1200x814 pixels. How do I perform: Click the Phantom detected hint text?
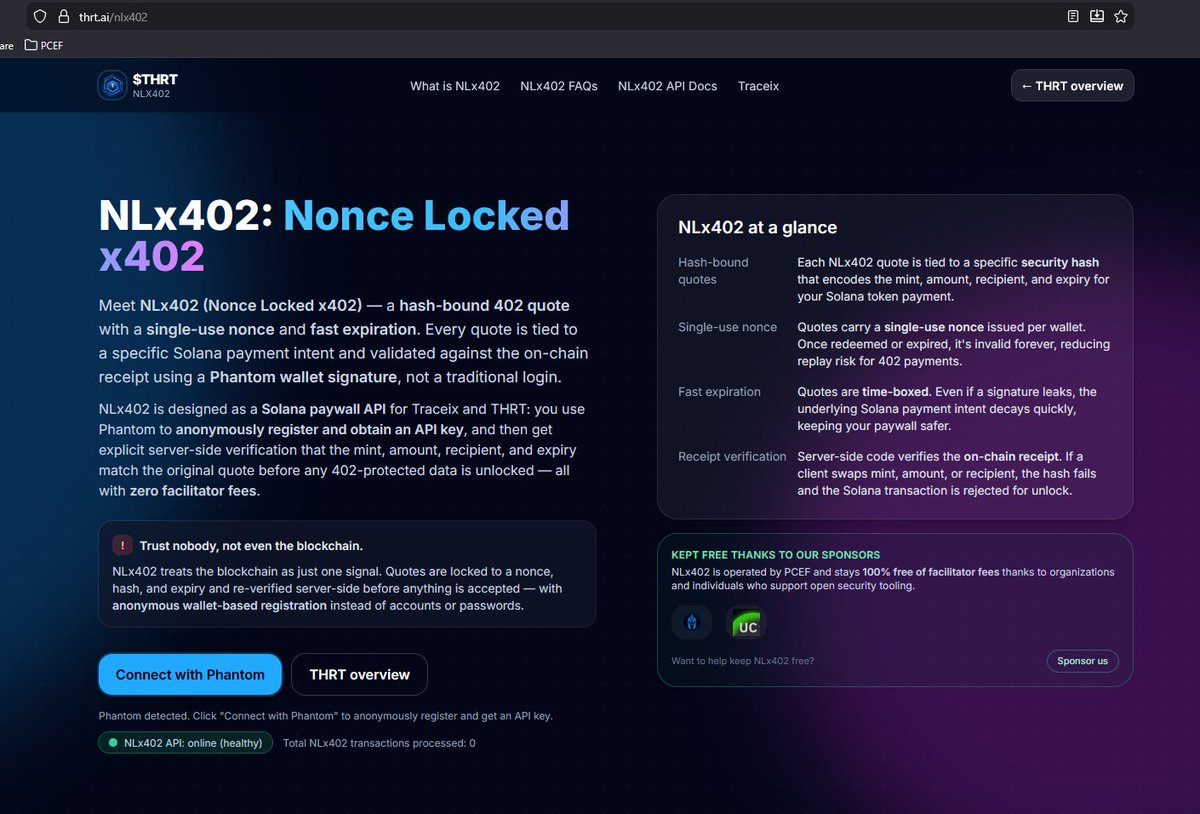coord(325,716)
